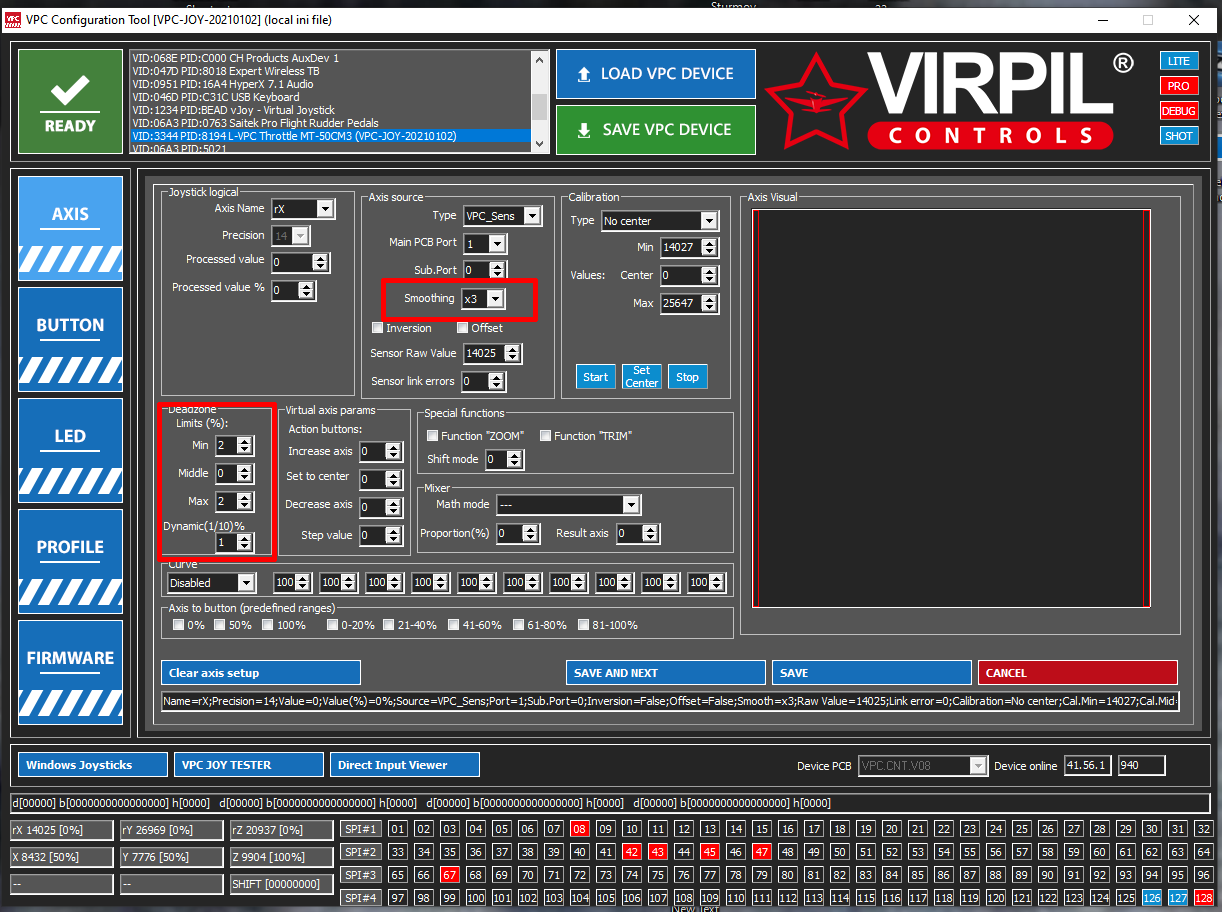Screen dimensions: 1222x912
Task: Save settings to VPC device
Action: point(656,130)
